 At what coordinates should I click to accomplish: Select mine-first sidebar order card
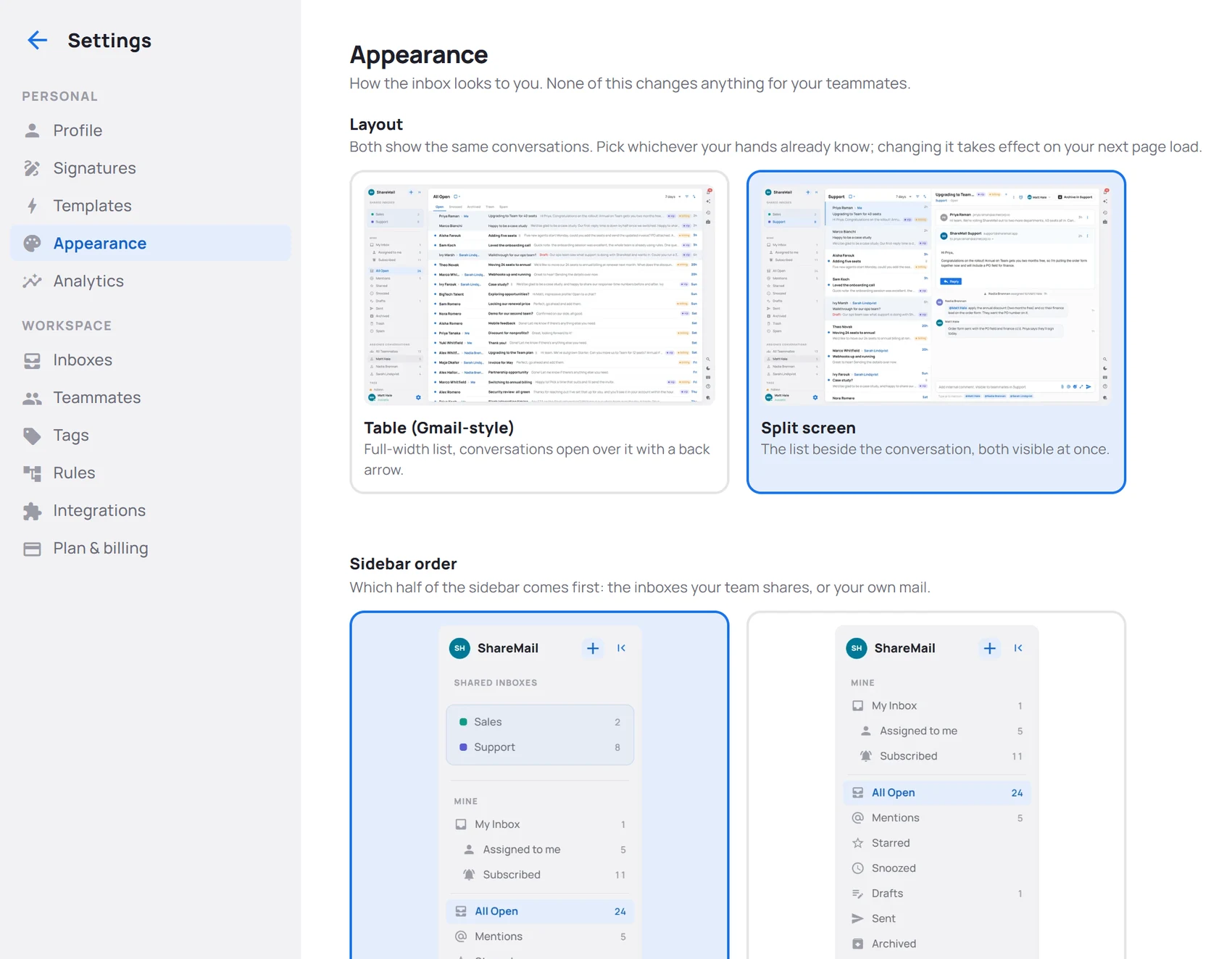click(936, 785)
